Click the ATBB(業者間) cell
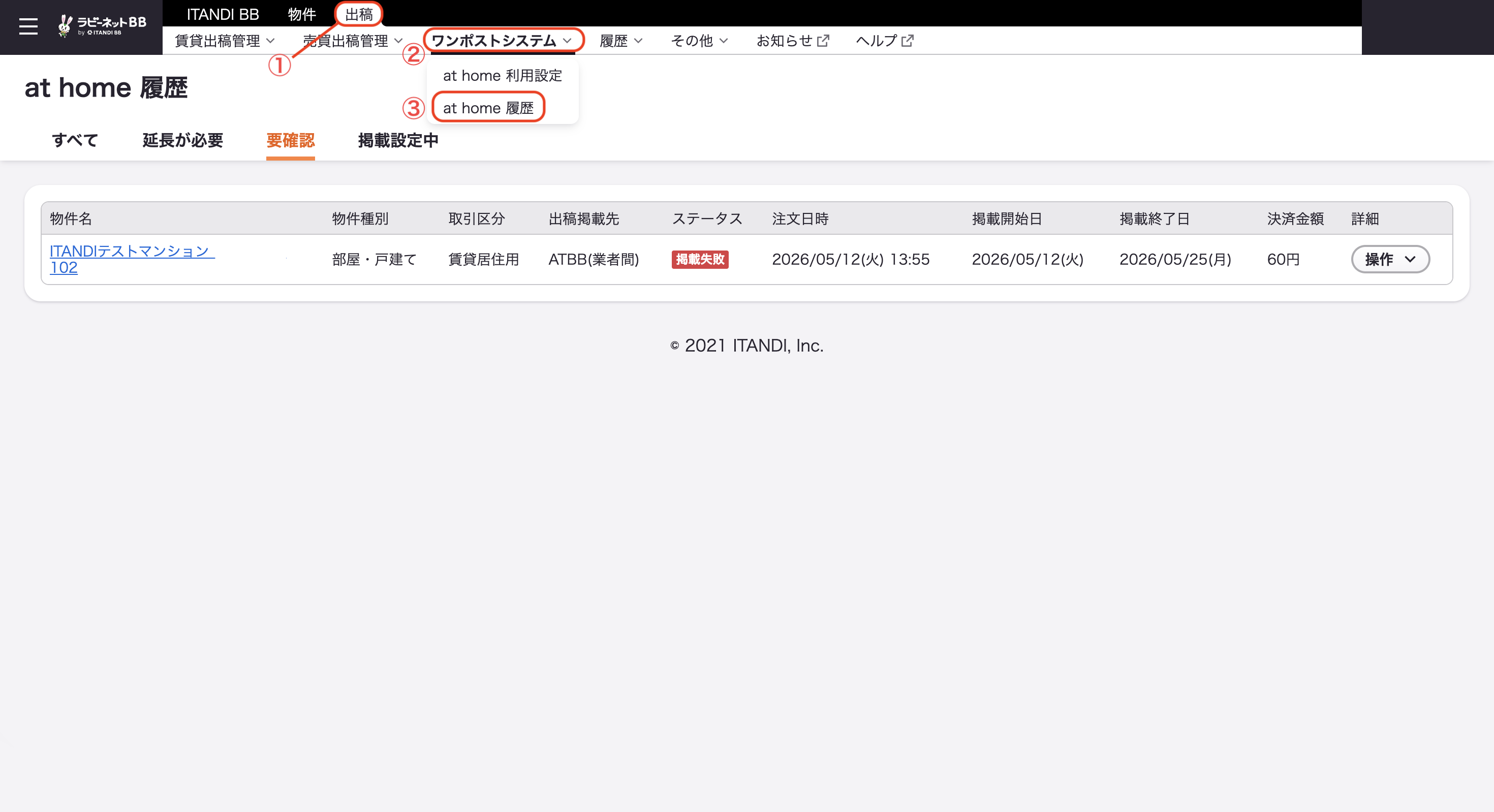The height and width of the screenshot is (812, 1494). pos(594,259)
